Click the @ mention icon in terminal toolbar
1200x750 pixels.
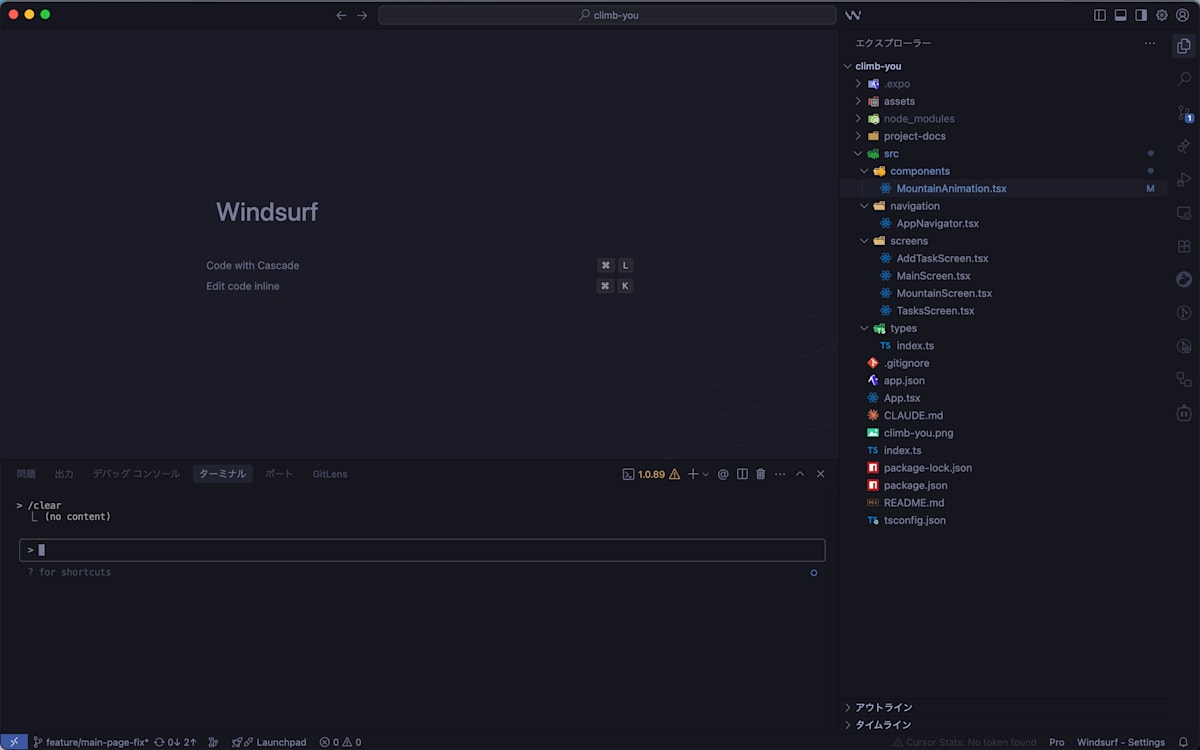point(723,474)
